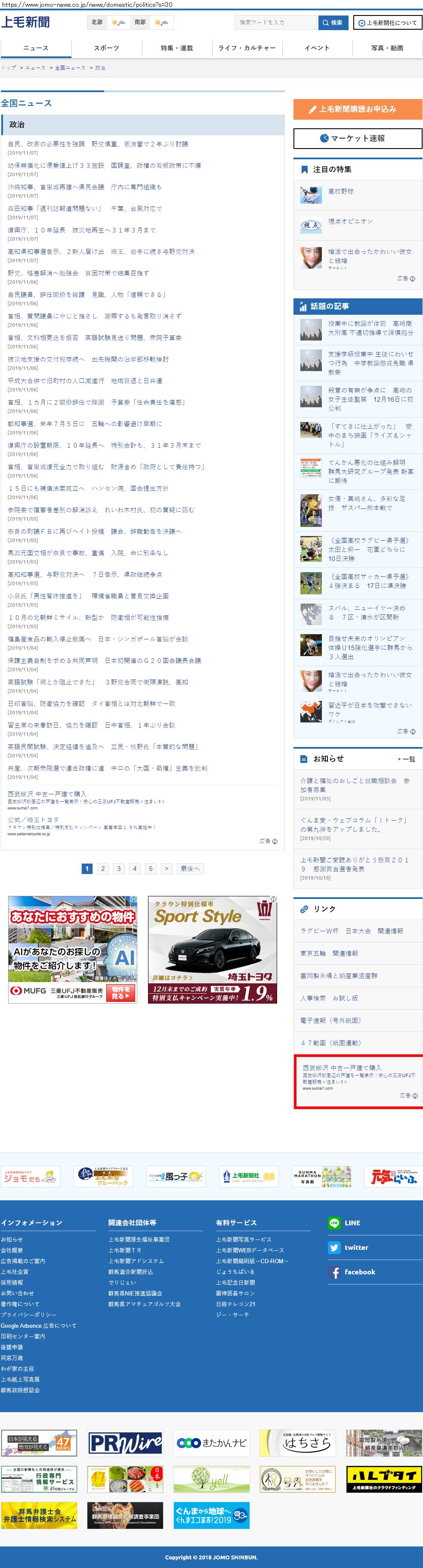Open the スポーツ navigation tab
The image size is (423, 1568).
pyautogui.click(x=107, y=48)
